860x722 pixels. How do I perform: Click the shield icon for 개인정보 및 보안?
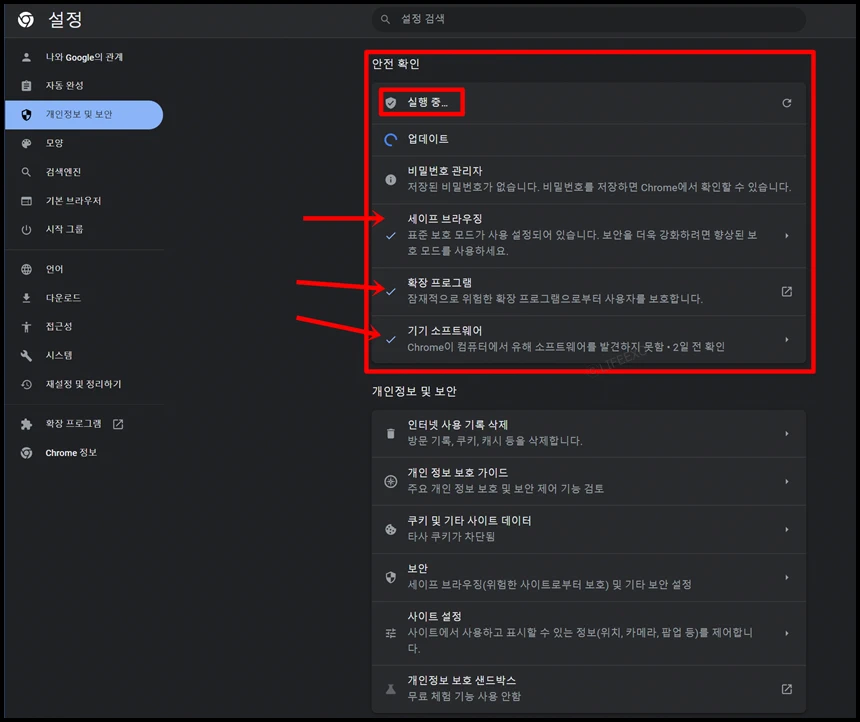pos(26,115)
